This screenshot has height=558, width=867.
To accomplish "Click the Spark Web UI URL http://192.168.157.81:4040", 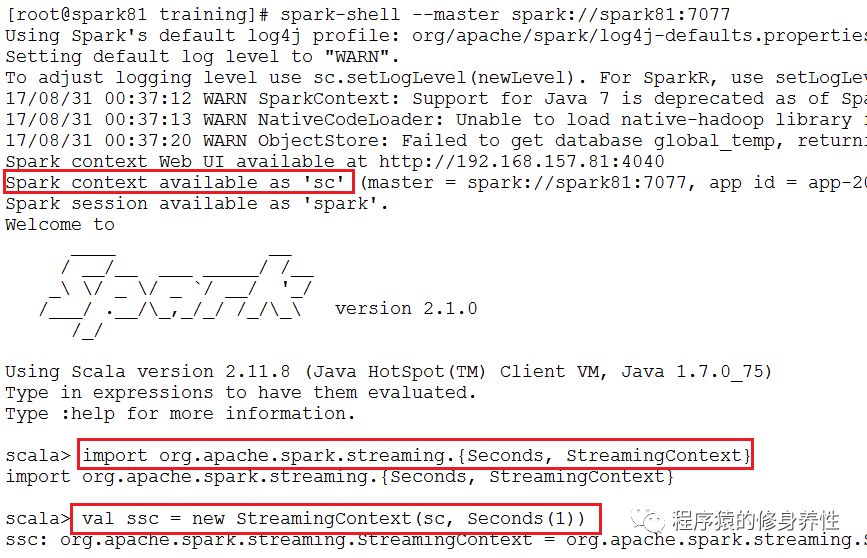I will [521, 161].
